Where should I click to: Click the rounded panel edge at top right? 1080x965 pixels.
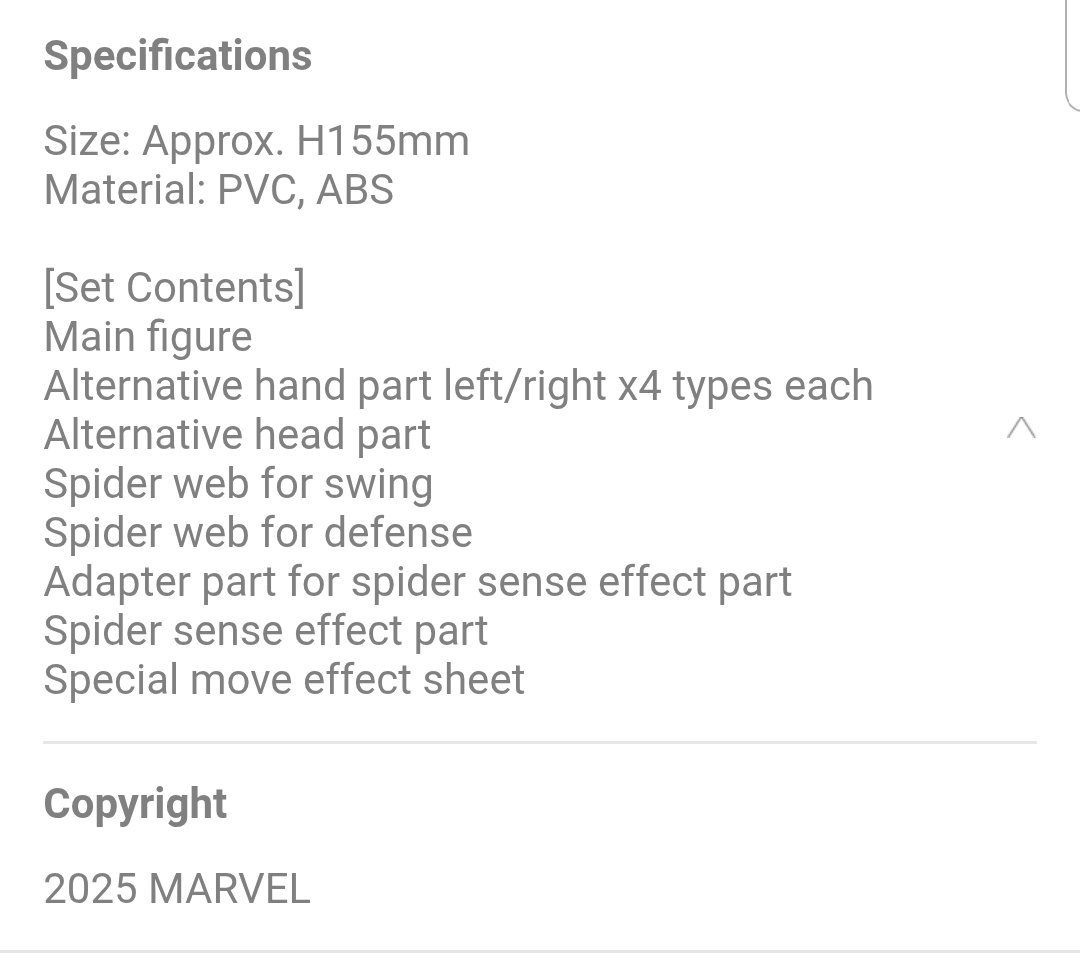[x=1072, y=55]
